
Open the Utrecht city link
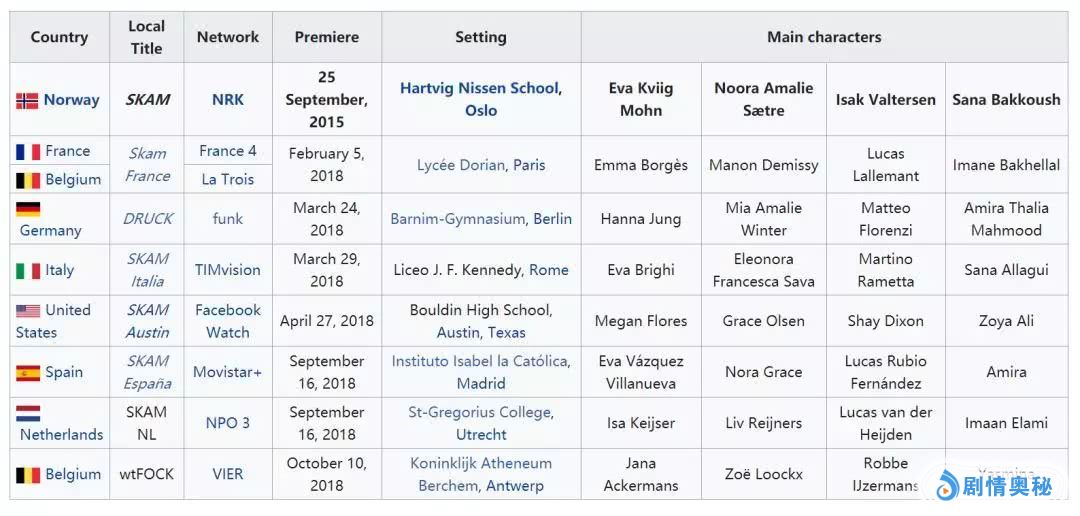tap(481, 434)
